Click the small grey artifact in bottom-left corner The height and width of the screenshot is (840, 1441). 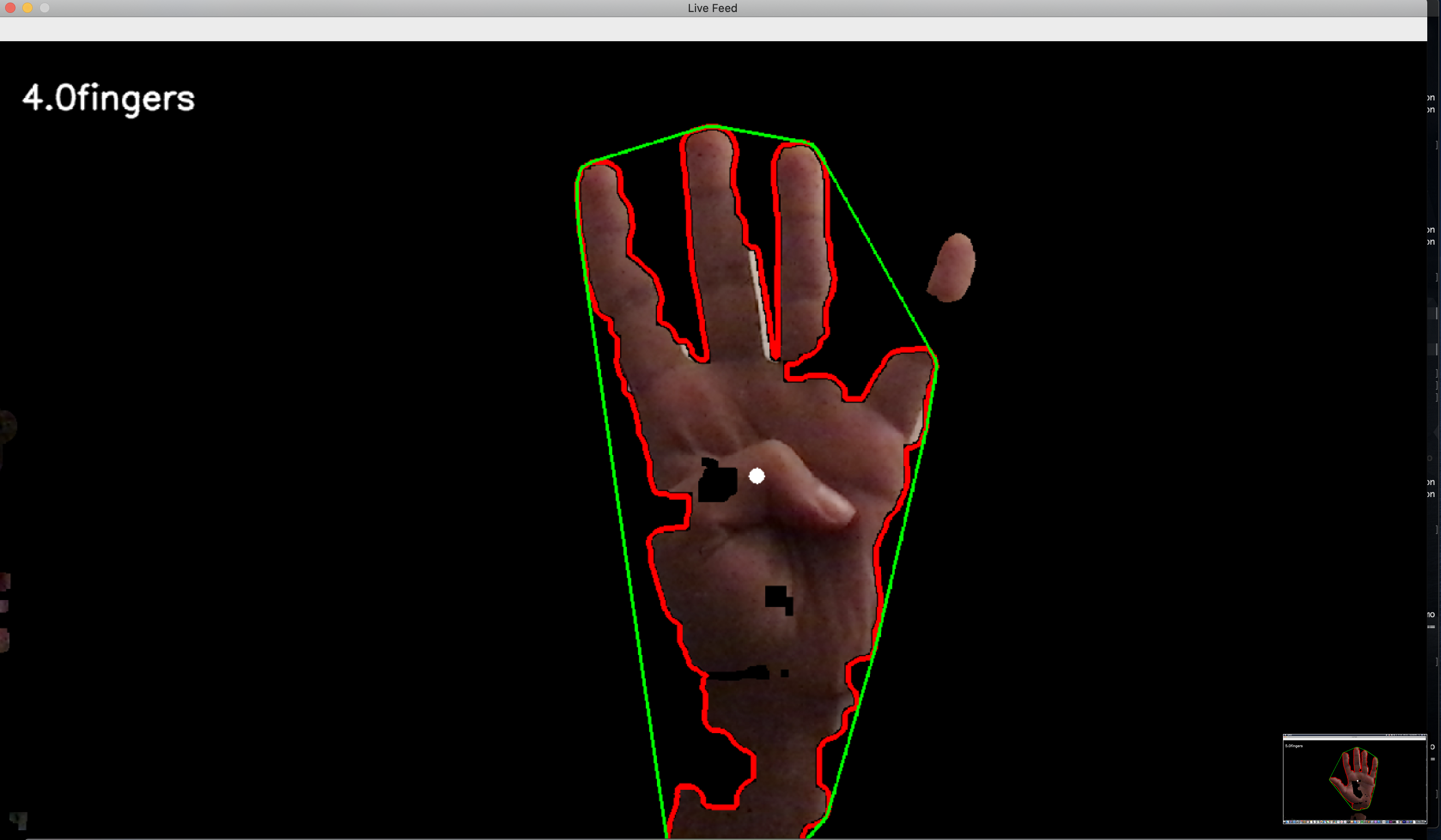(19, 820)
